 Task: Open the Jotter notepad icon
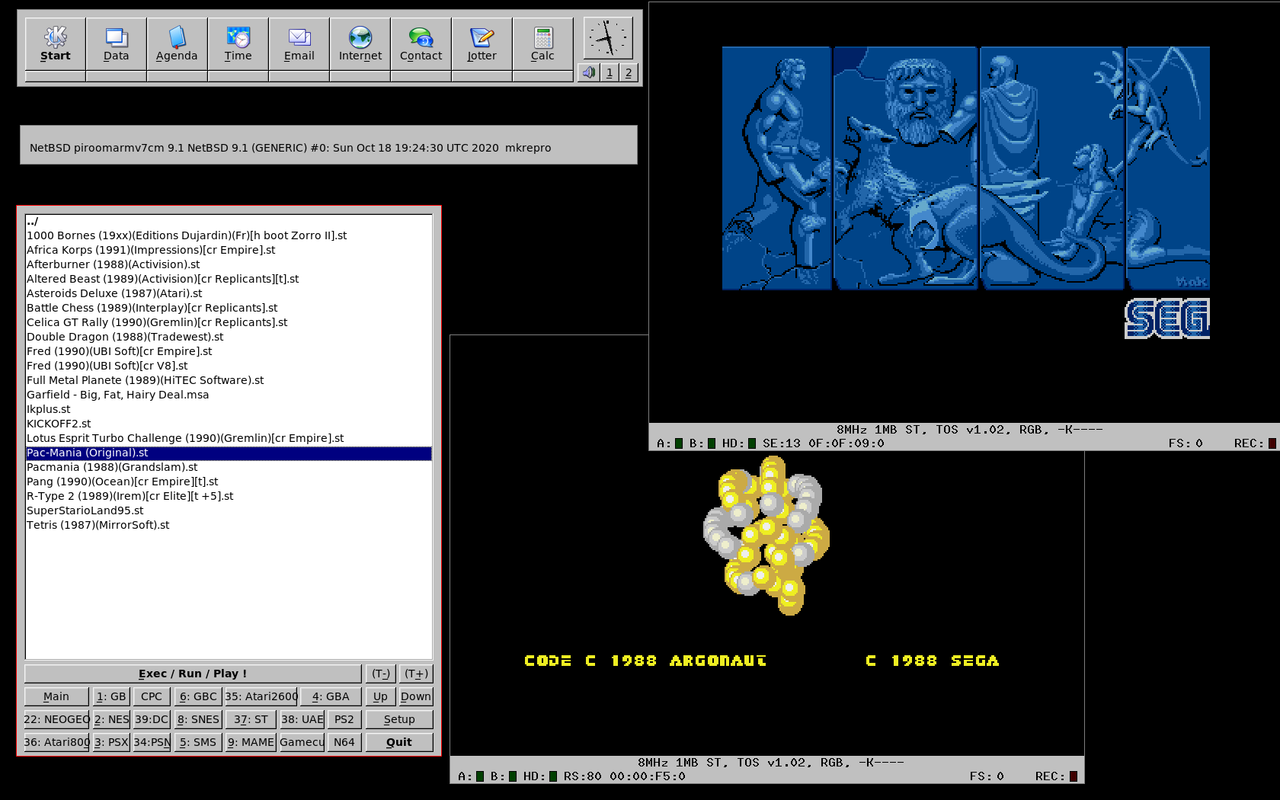pos(482,44)
